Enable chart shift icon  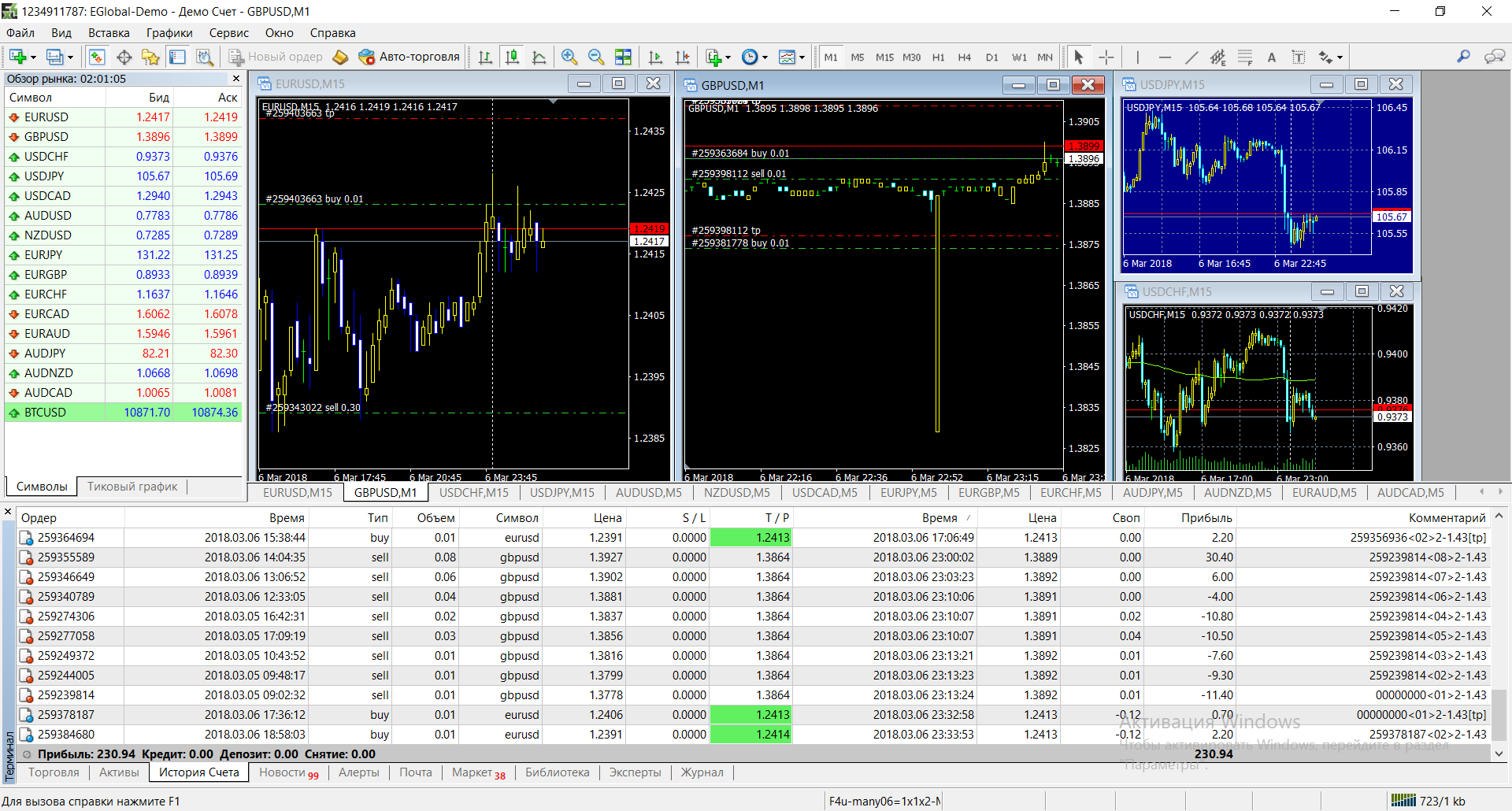click(682, 57)
